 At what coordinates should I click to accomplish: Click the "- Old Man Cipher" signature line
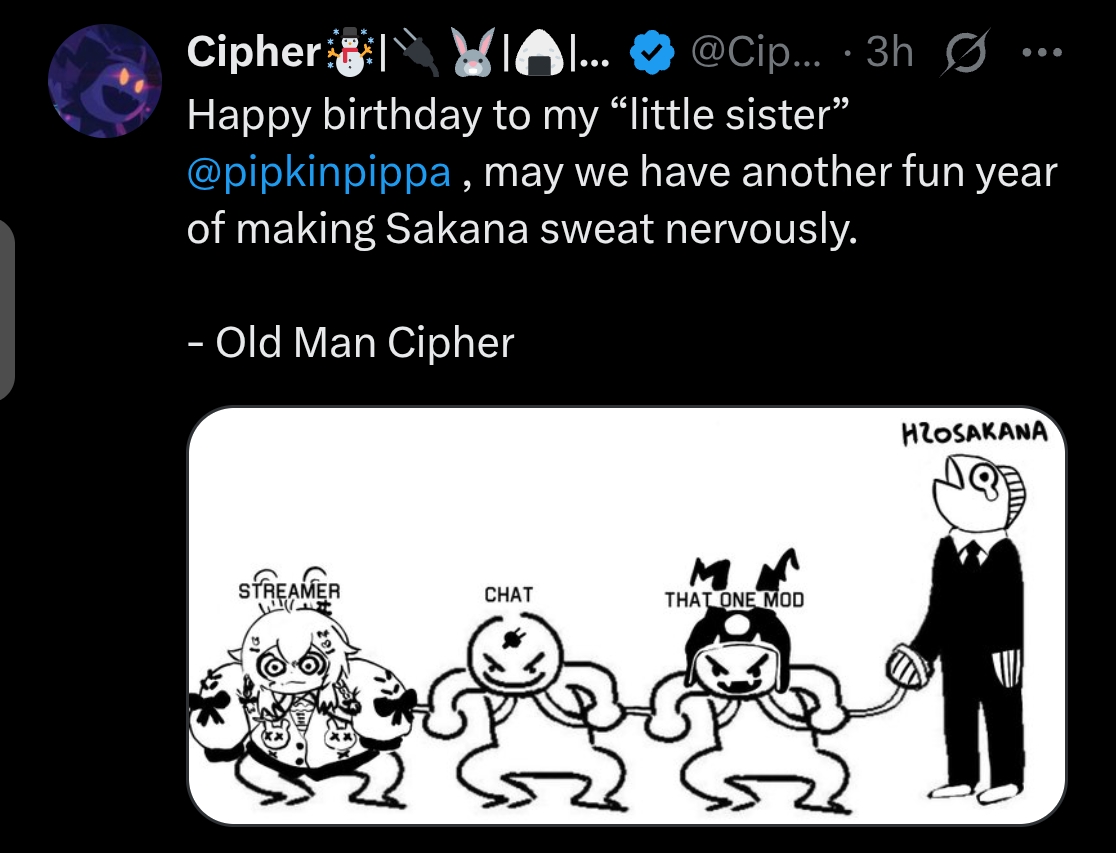click(x=350, y=343)
